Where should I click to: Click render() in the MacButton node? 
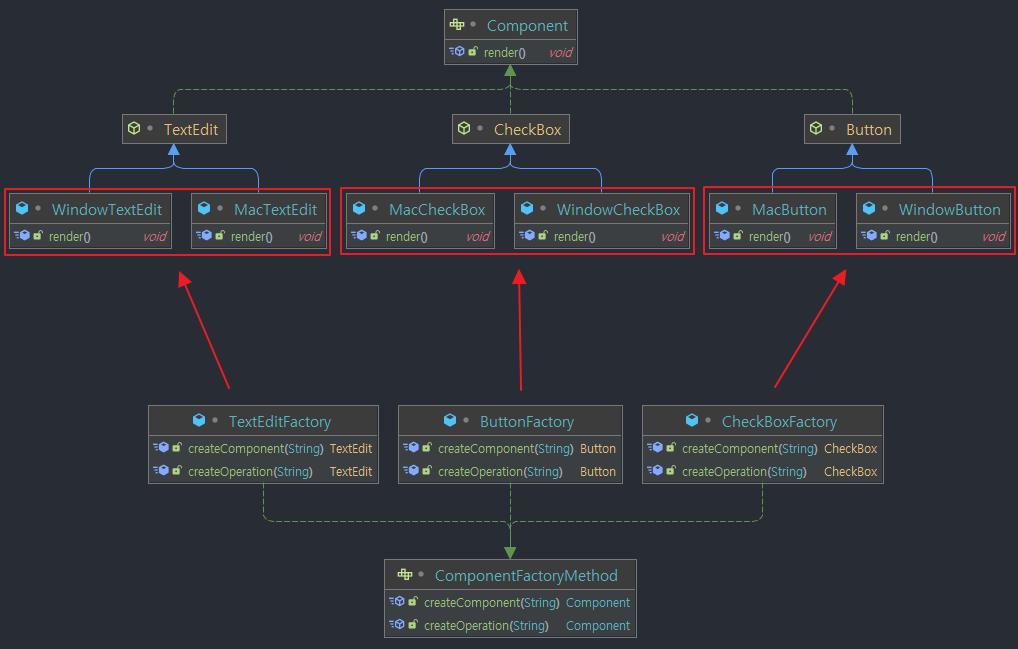[769, 237]
